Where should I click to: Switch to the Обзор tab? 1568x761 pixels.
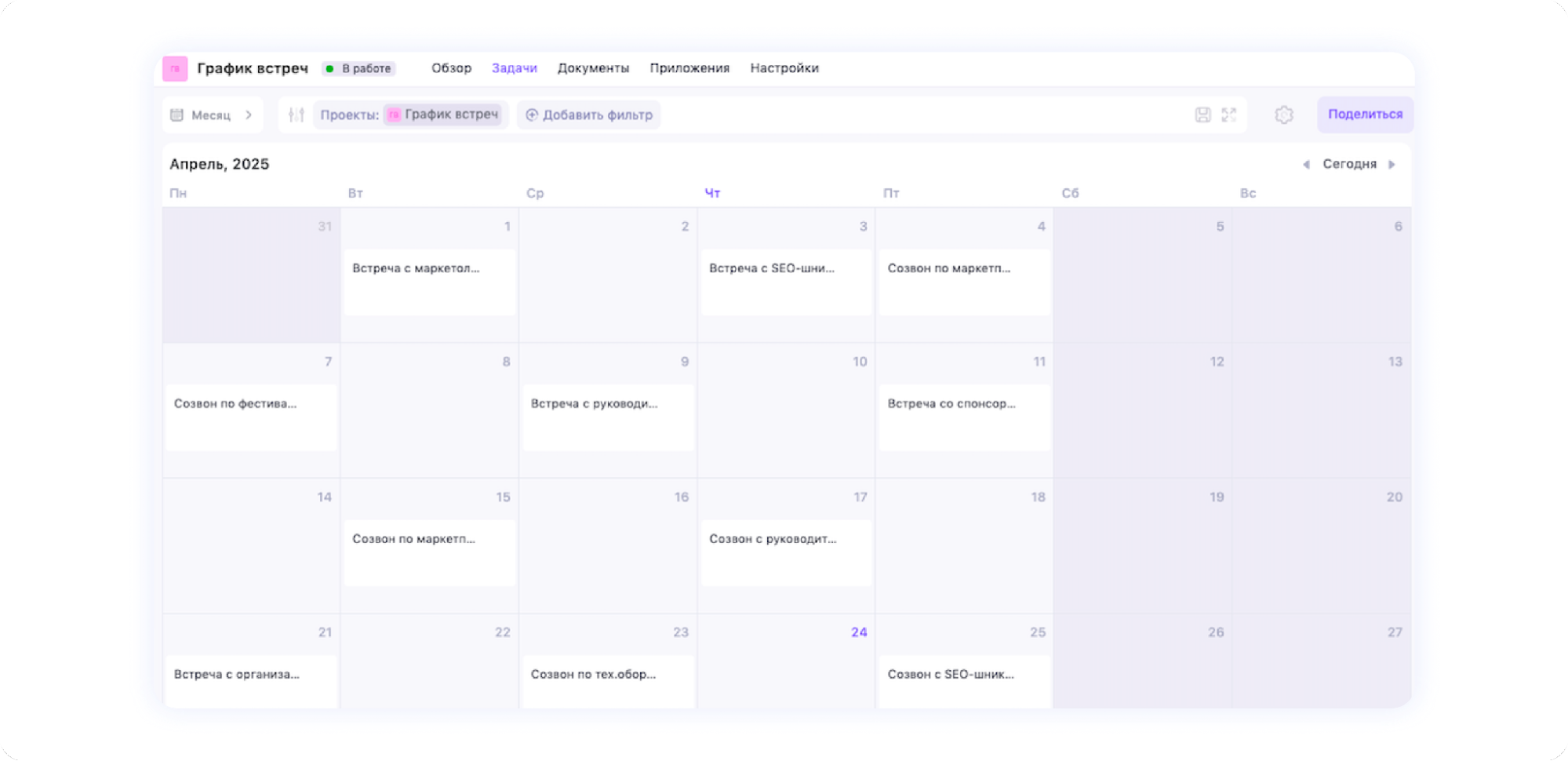coord(451,68)
